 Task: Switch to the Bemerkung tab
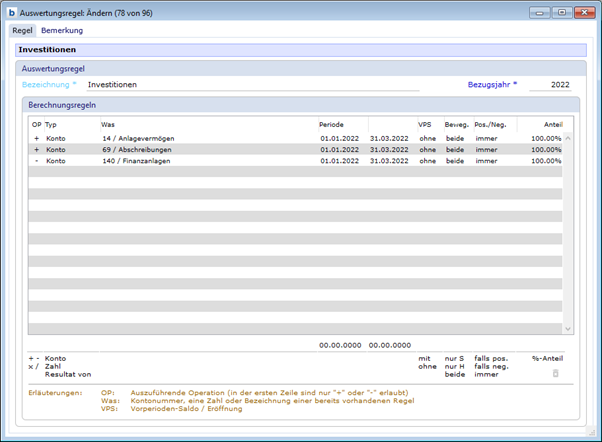pos(62,31)
